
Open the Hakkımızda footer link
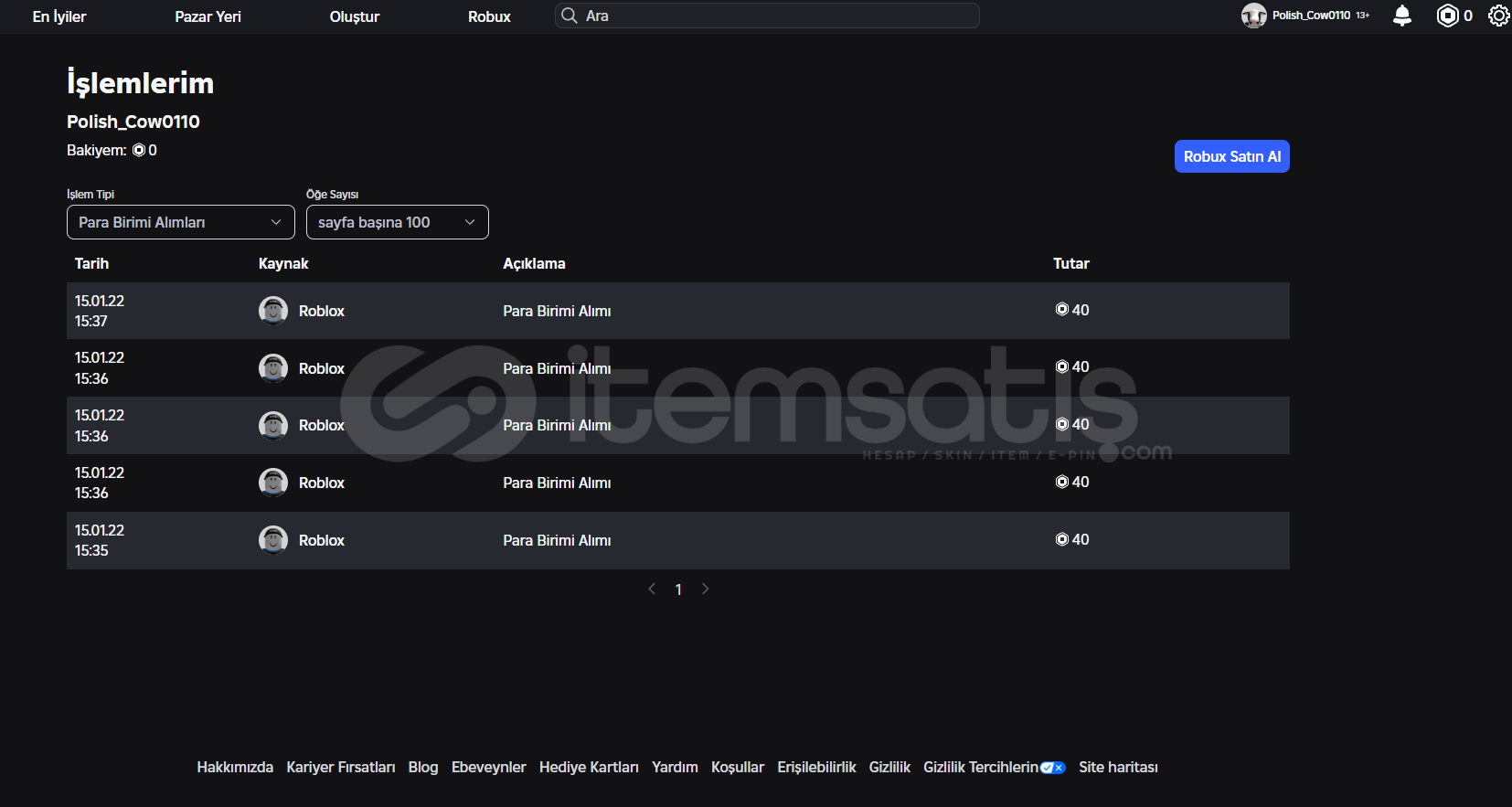pos(235,768)
